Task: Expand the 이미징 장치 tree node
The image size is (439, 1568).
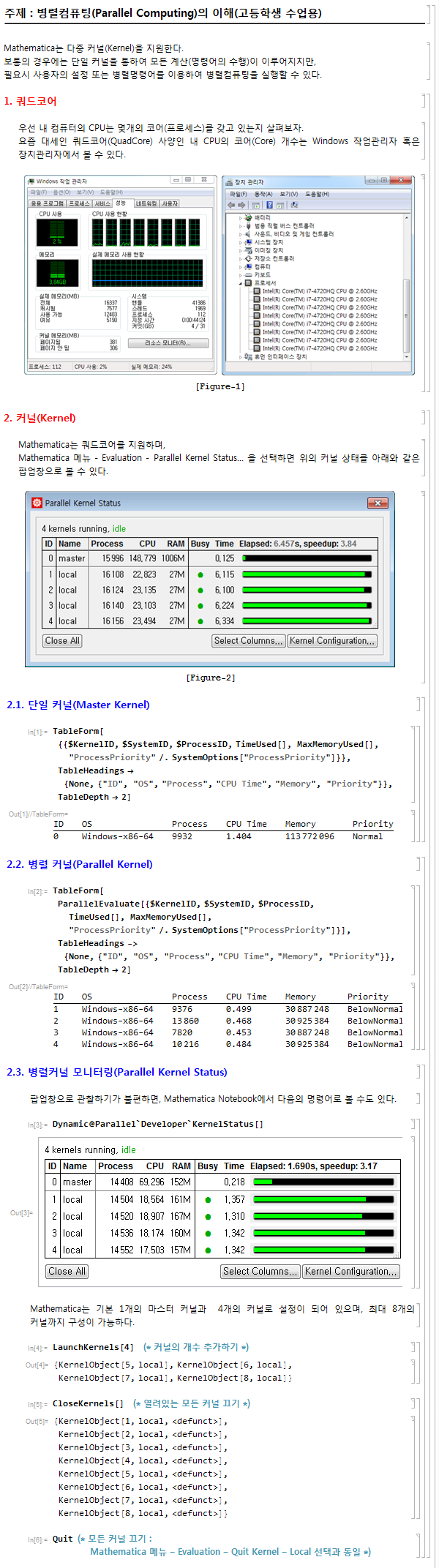Action: click(240, 250)
